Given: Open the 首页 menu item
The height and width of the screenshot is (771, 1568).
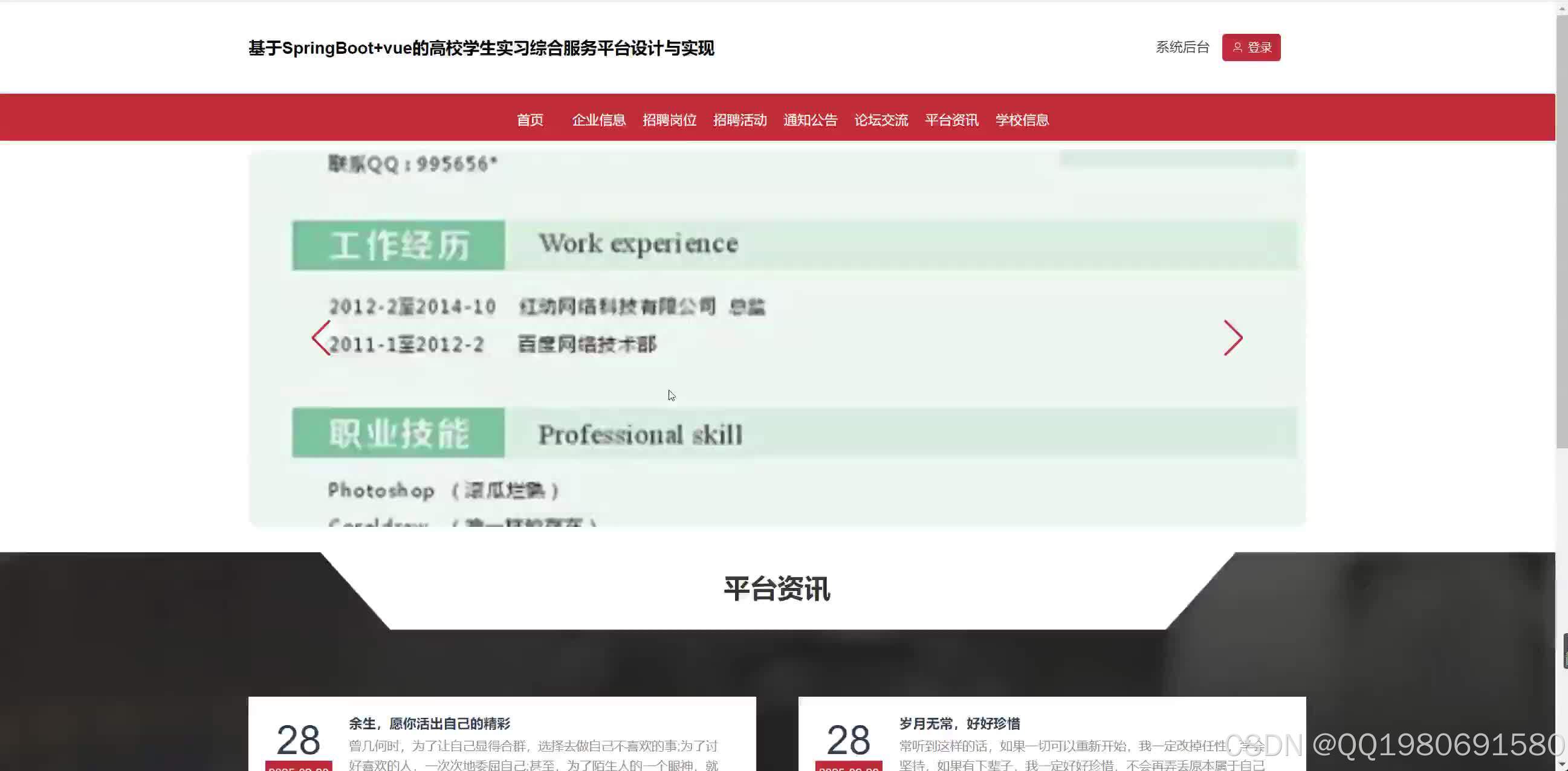Looking at the screenshot, I should point(530,120).
